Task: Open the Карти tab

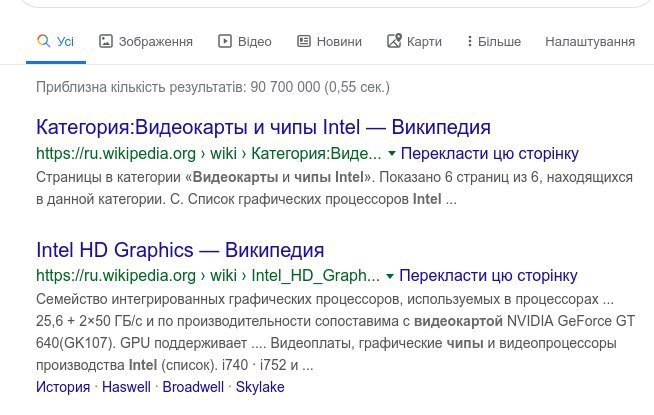Action: [x=414, y=41]
